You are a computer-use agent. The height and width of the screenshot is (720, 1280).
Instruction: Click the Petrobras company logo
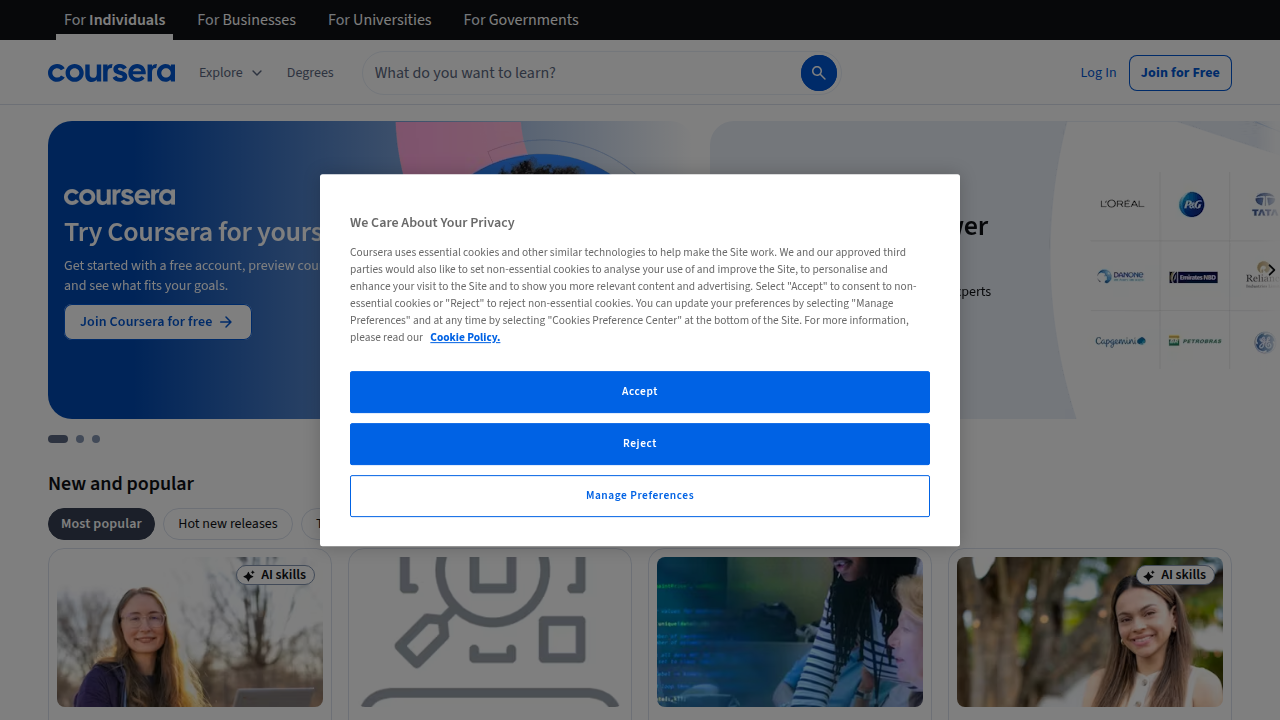tap(1195, 341)
